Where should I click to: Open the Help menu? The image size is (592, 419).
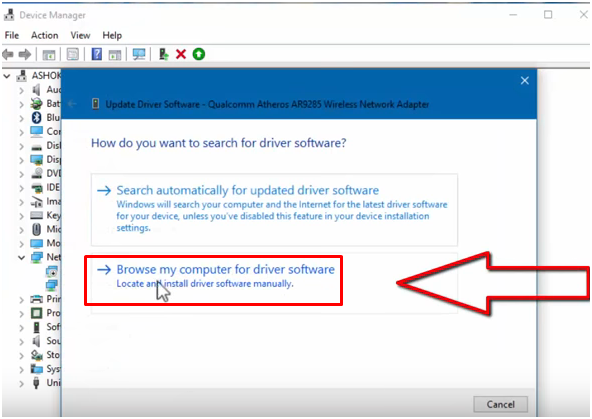tap(112, 35)
